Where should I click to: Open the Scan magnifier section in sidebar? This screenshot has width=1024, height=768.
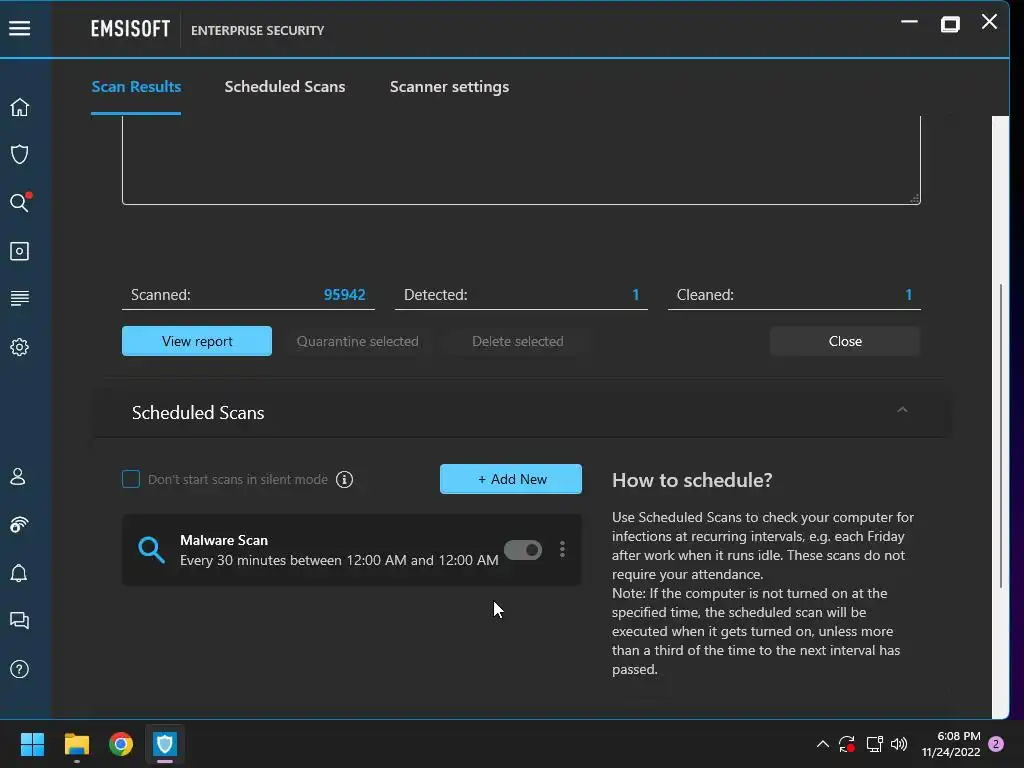[20, 202]
